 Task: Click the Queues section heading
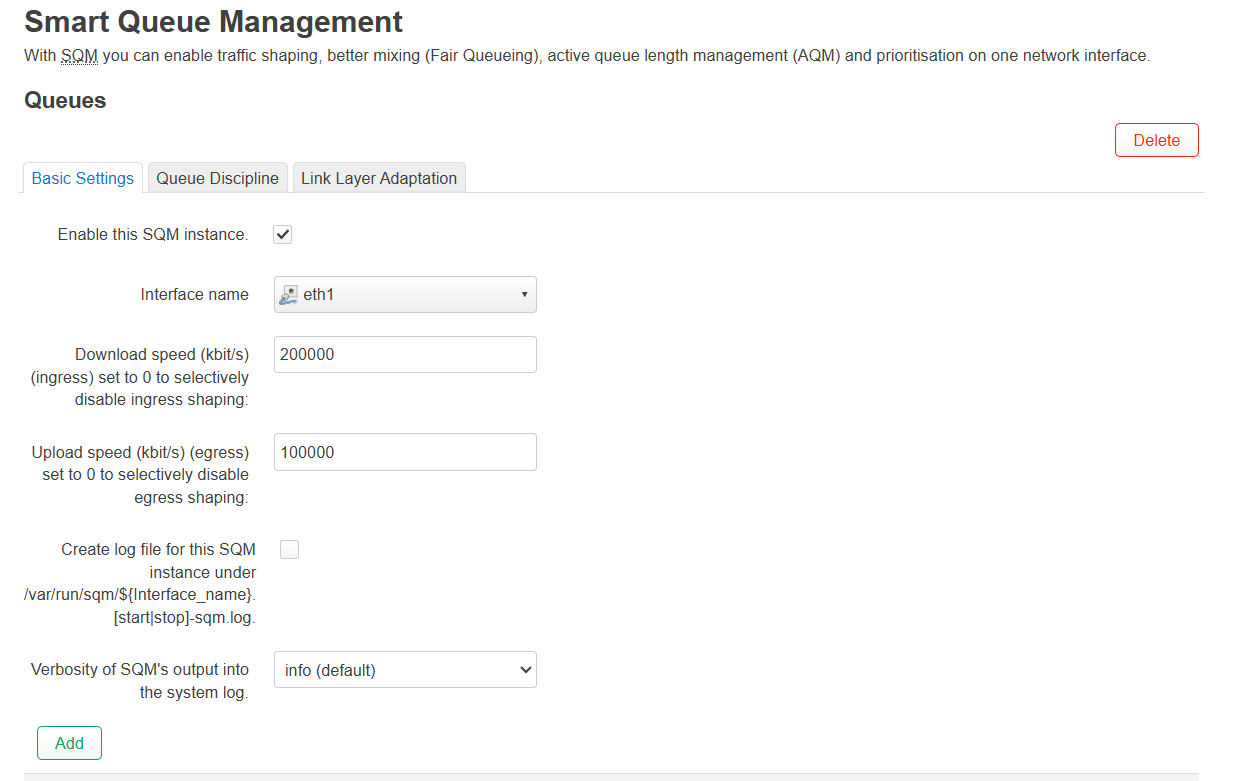pos(65,101)
